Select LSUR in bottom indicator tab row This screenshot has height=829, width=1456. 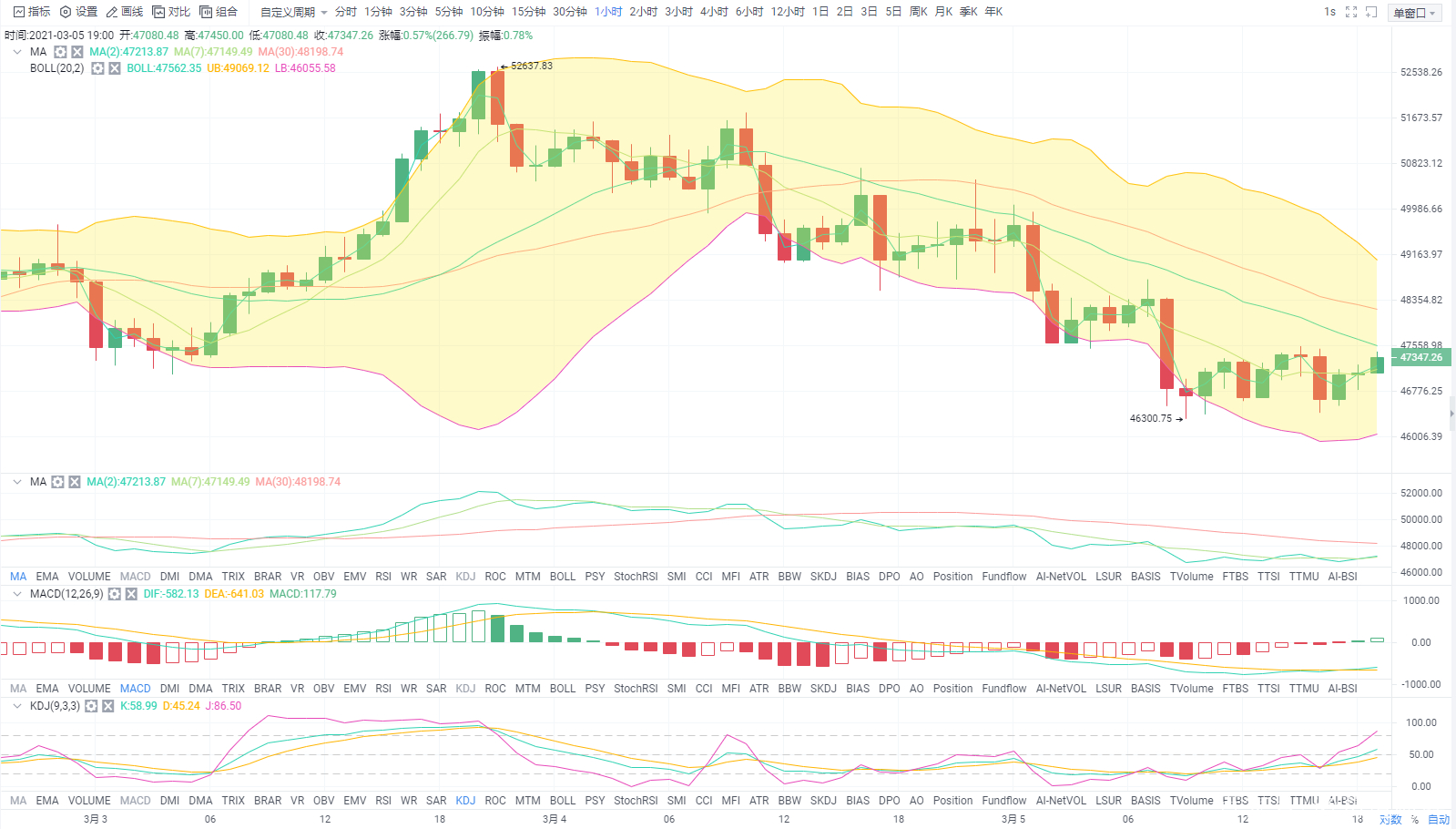1108,801
